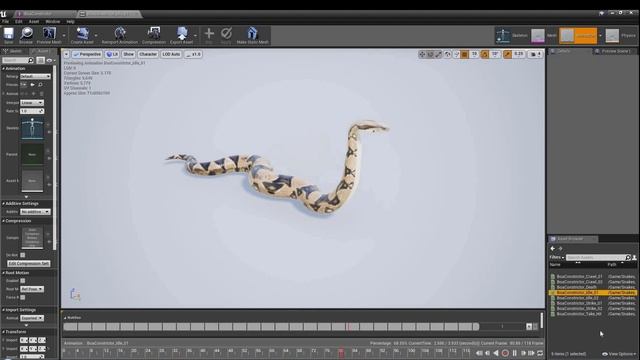This screenshot has width=640, height=360.
Task: Collapse the Compression section
Action: (4, 221)
